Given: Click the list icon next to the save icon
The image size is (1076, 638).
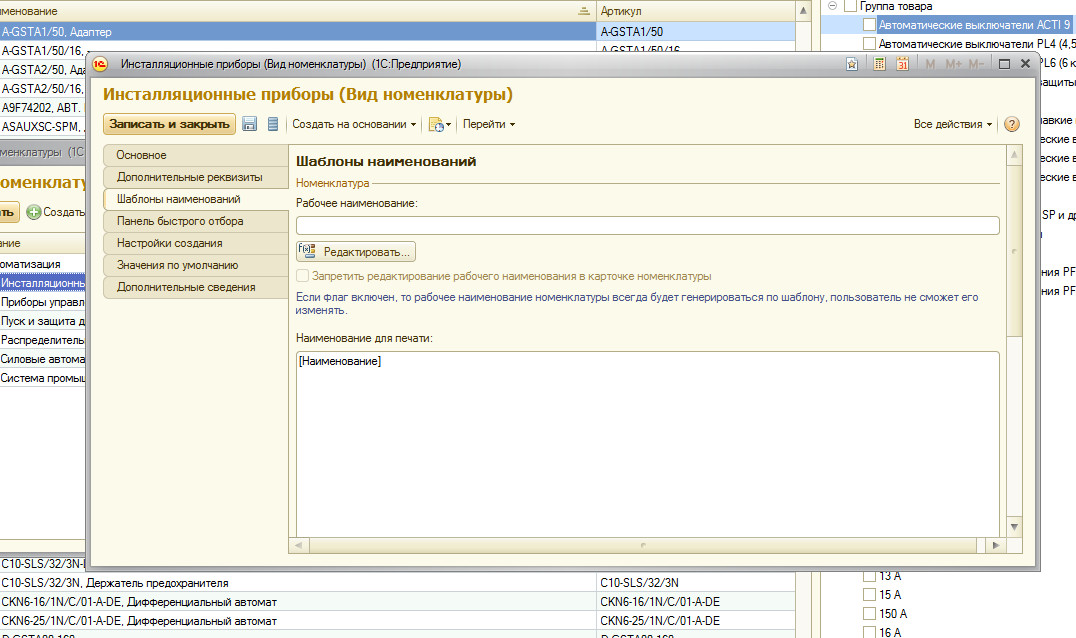Looking at the screenshot, I should tap(272, 124).
